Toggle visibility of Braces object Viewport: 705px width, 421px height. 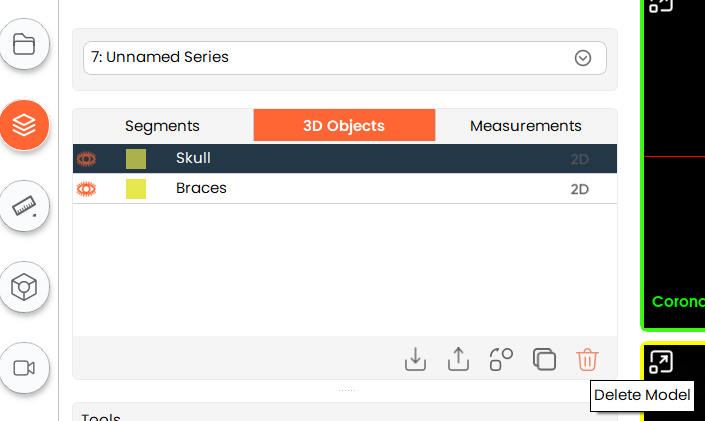(87, 188)
